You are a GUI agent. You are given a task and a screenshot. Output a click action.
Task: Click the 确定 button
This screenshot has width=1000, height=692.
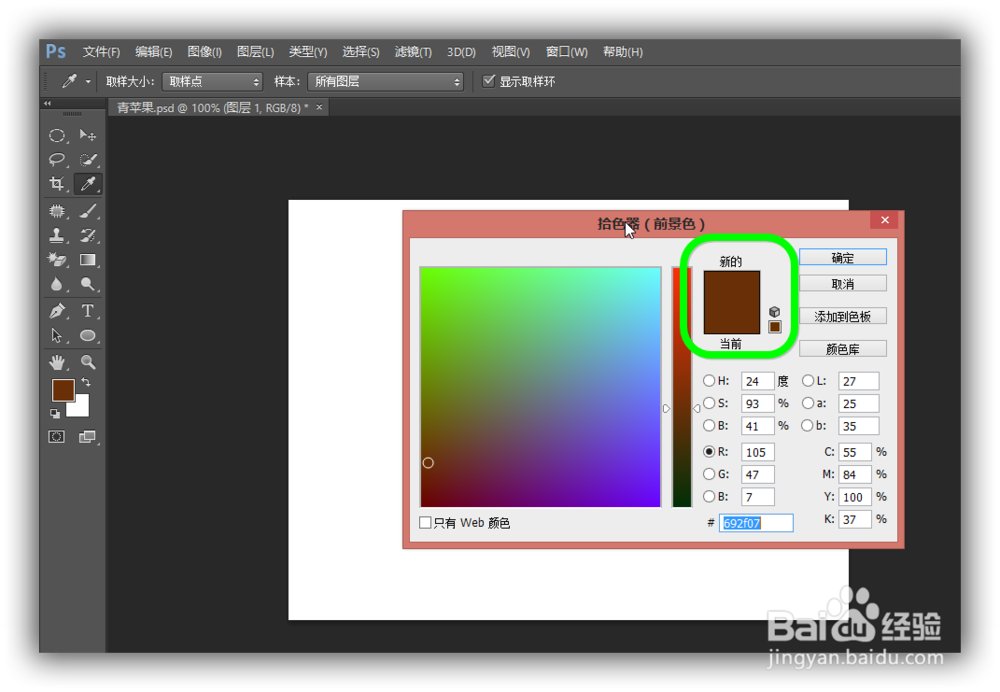click(842, 257)
